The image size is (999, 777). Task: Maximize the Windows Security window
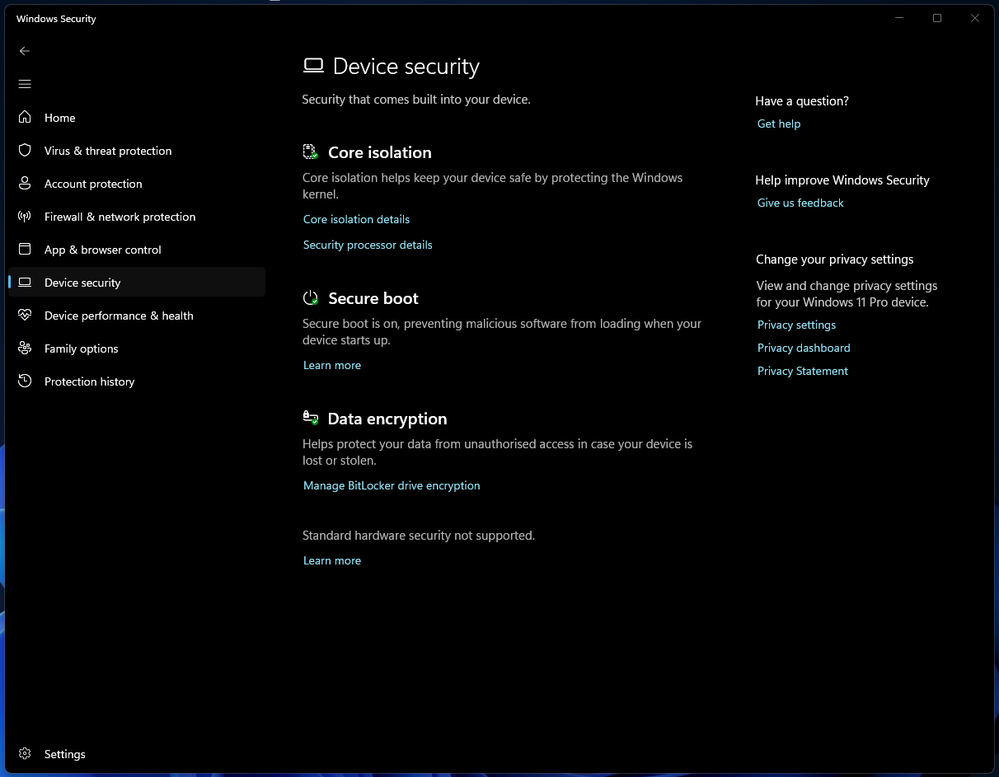937,18
